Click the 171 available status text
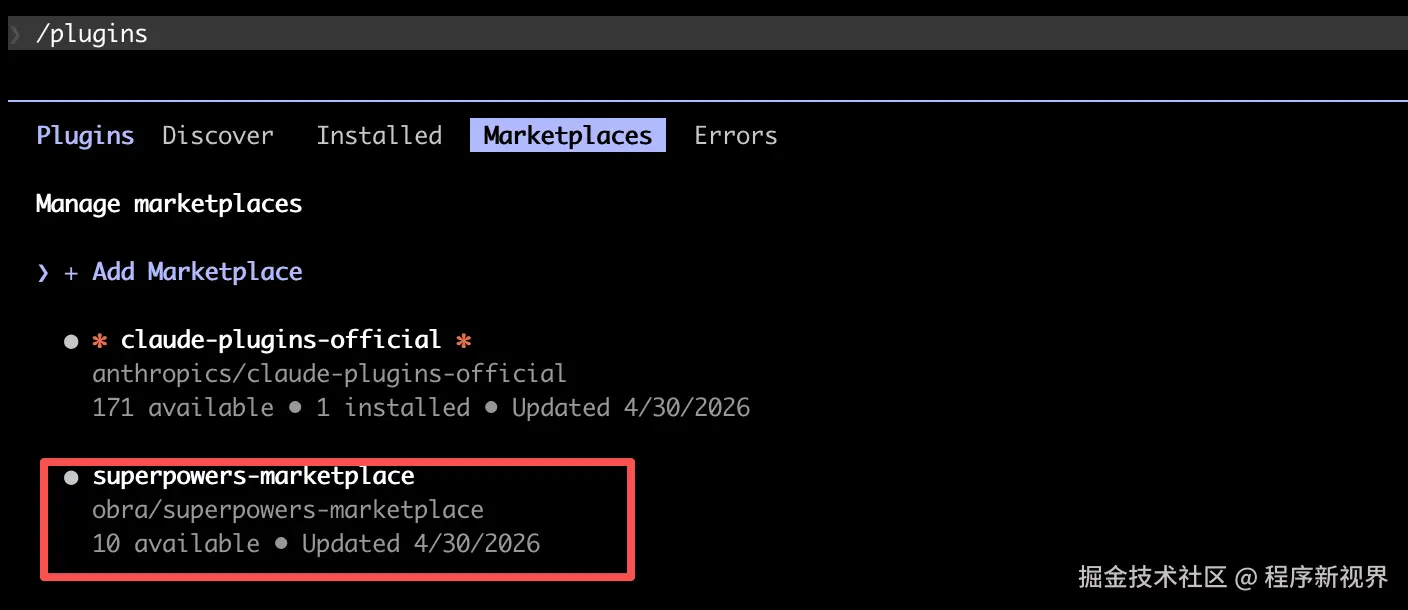 (x=183, y=408)
